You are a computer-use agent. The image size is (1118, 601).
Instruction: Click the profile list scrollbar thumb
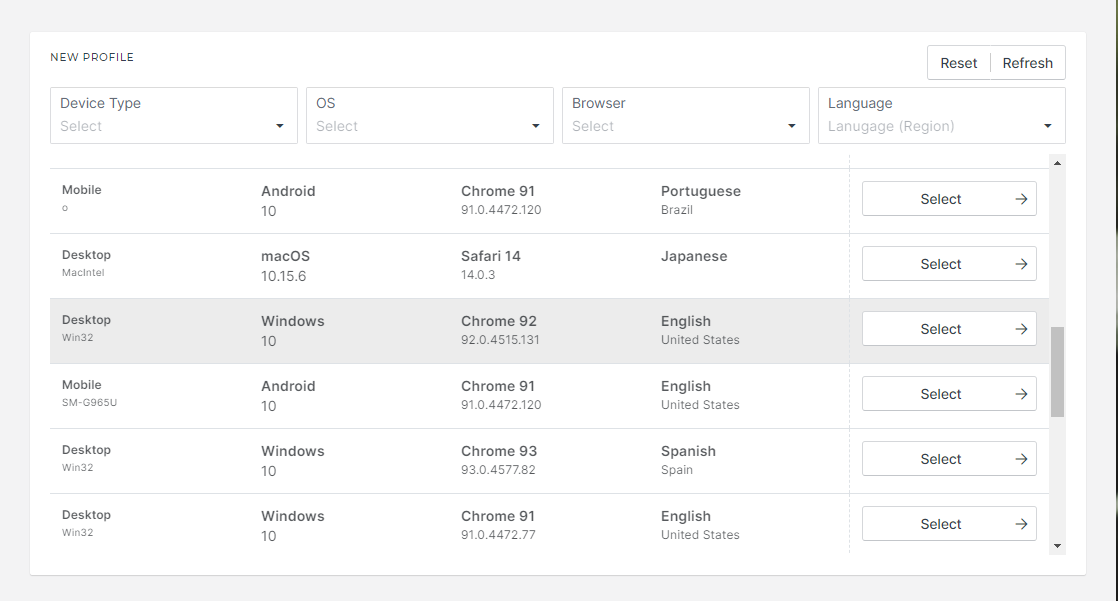click(1057, 371)
